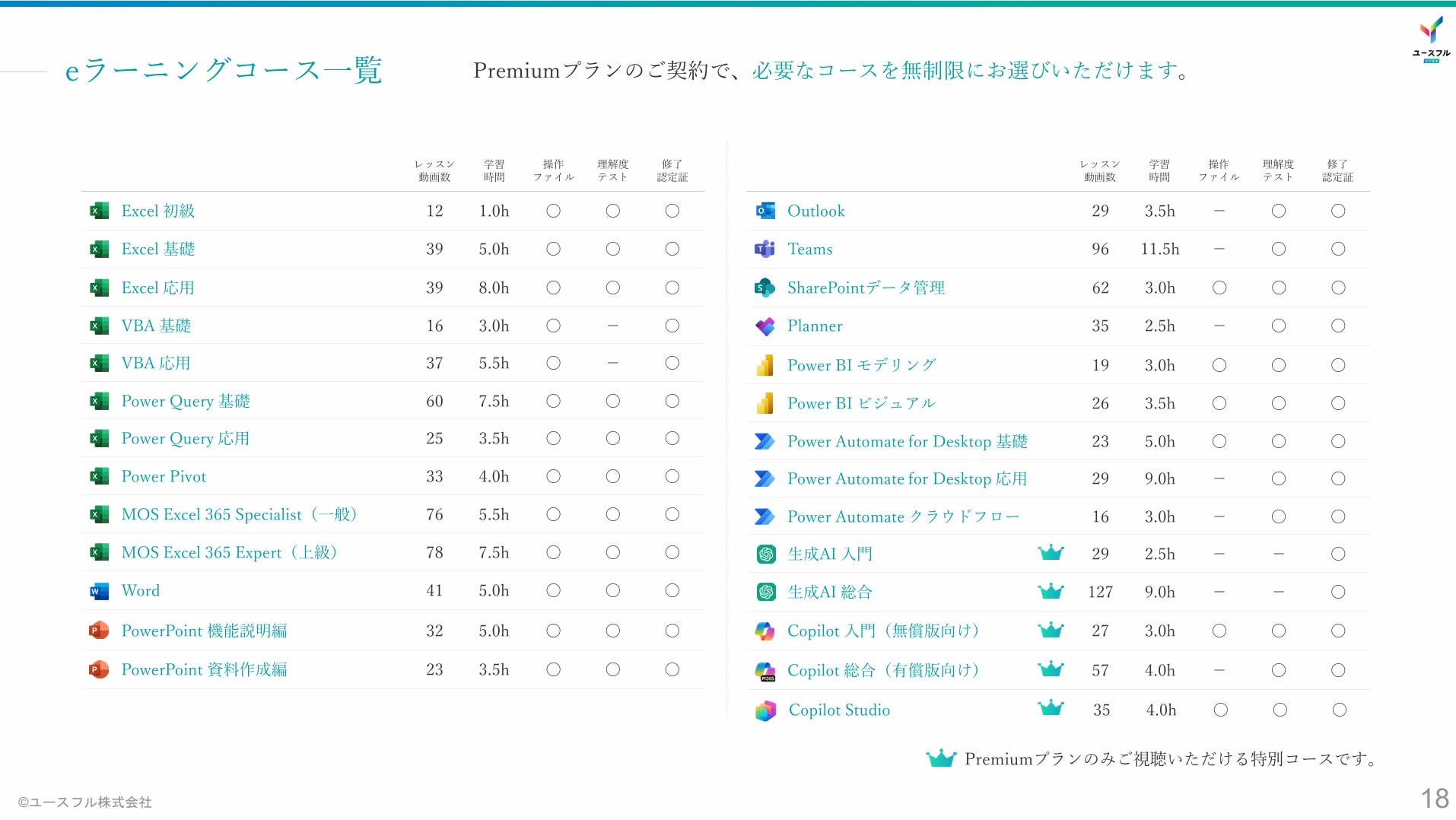1456x820 pixels.
Task: Click the crown icon beside Copilot 総合
Action: pyautogui.click(x=1050, y=669)
